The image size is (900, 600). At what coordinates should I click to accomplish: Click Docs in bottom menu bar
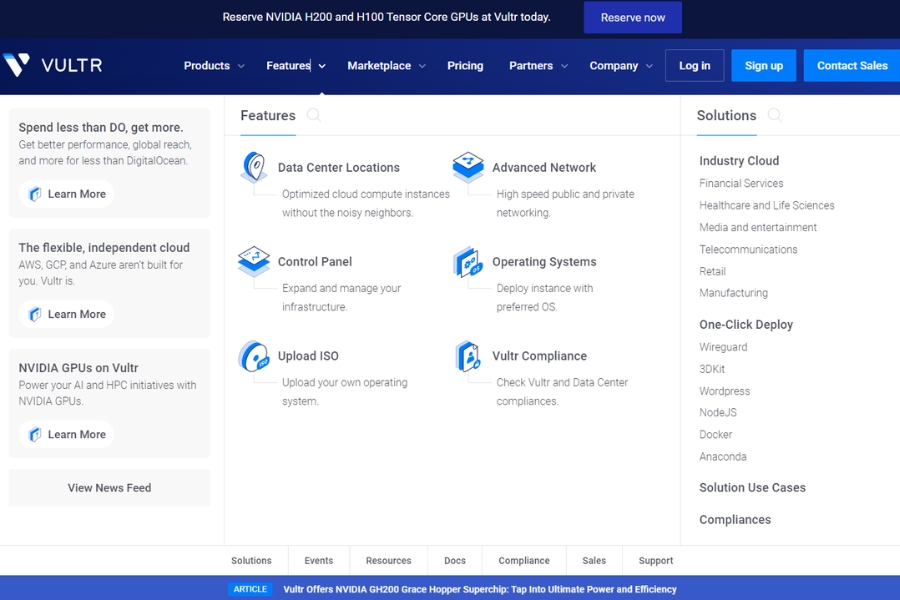[455, 560]
